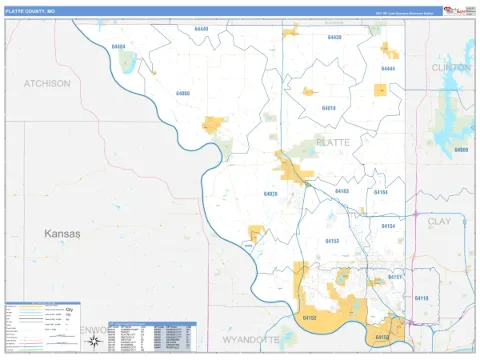Click the 64153 ZIP code label
Image resolution: width=480 pixels, height=360 pixels.
332,241
